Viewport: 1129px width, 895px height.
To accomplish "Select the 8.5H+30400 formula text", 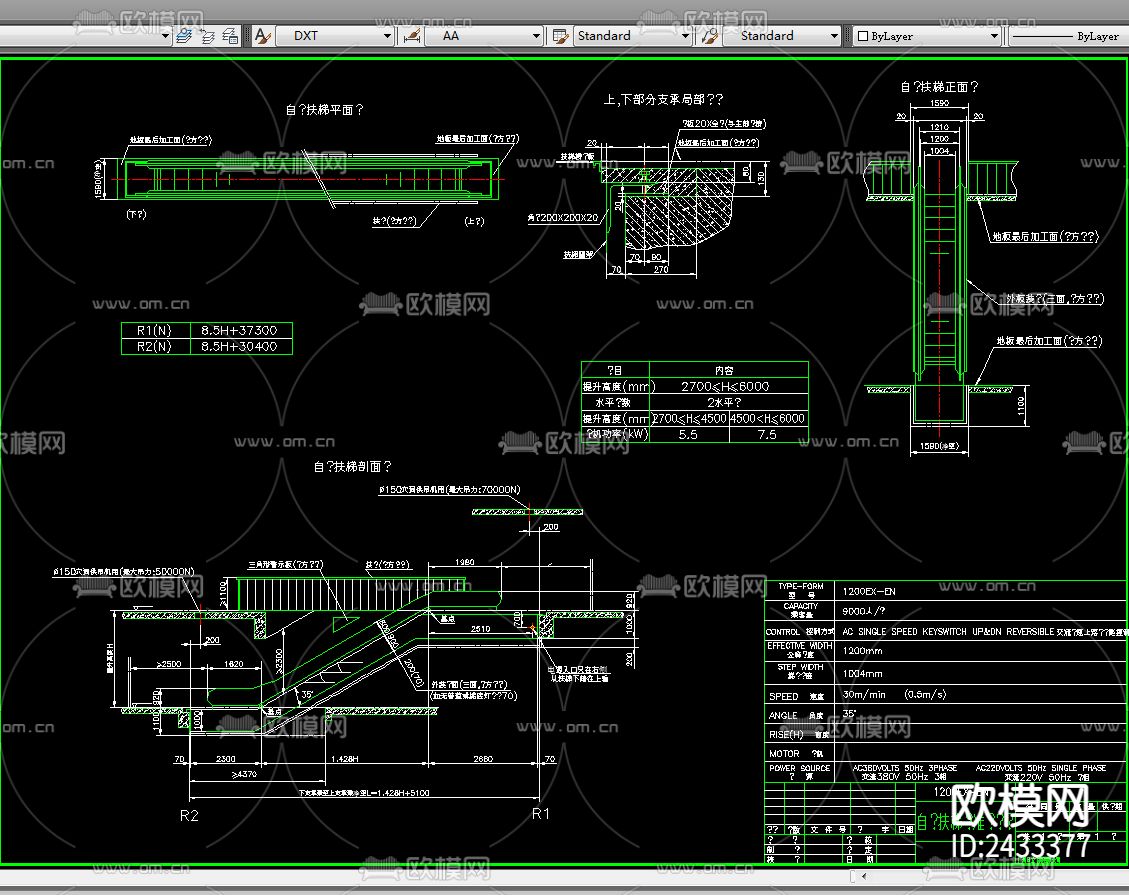I will pyautogui.click(x=239, y=346).
